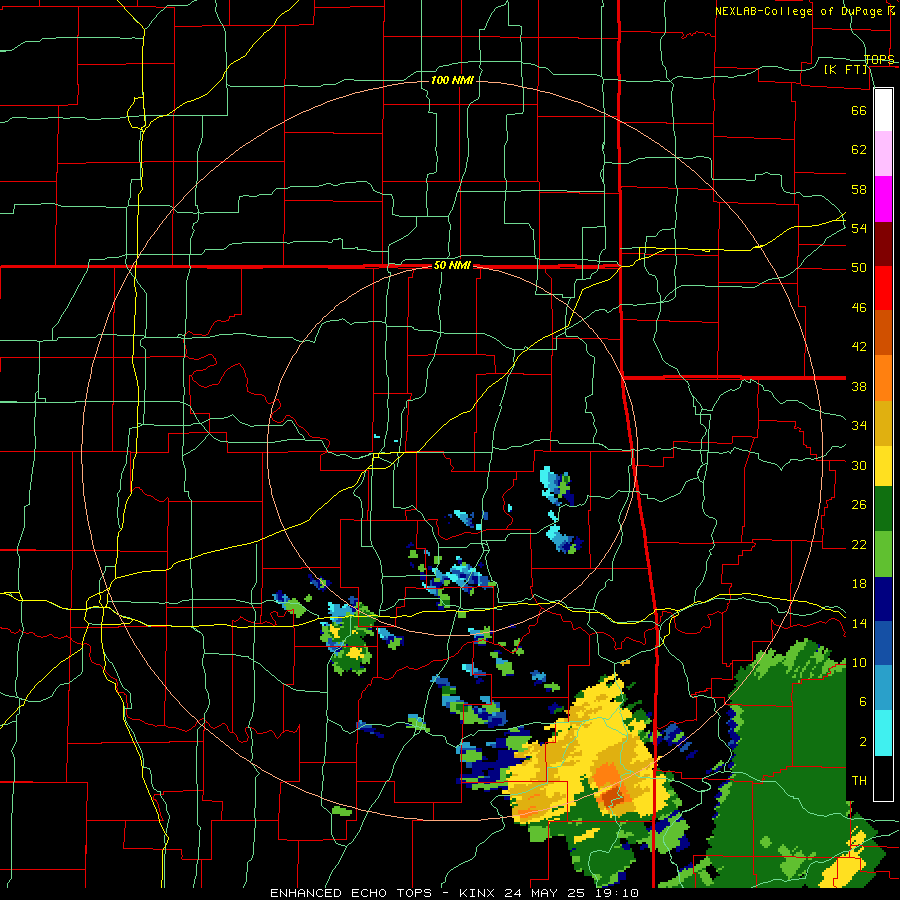
Task: Click the legend value 14
Action: point(859,623)
